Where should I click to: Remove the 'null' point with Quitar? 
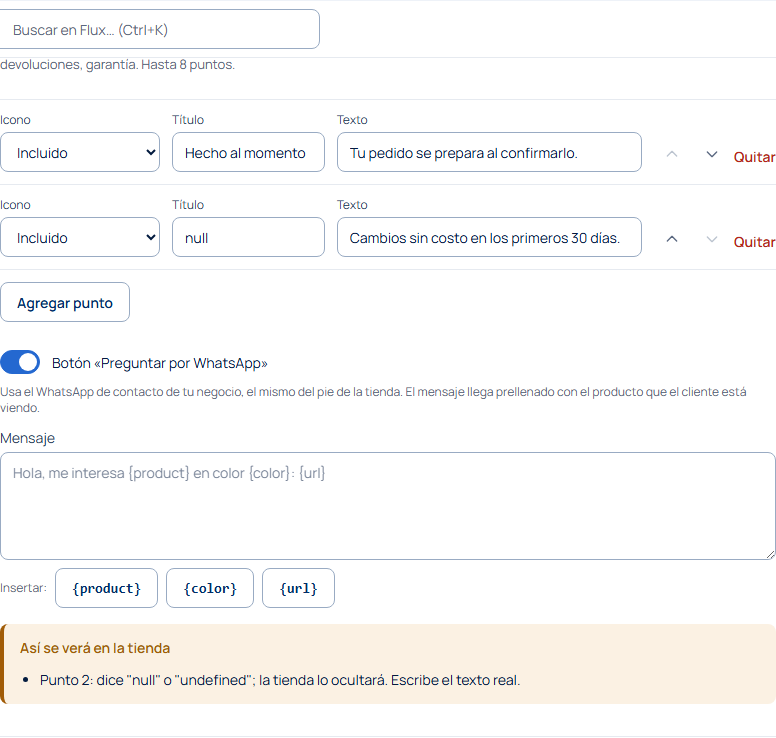coord(754,242)
